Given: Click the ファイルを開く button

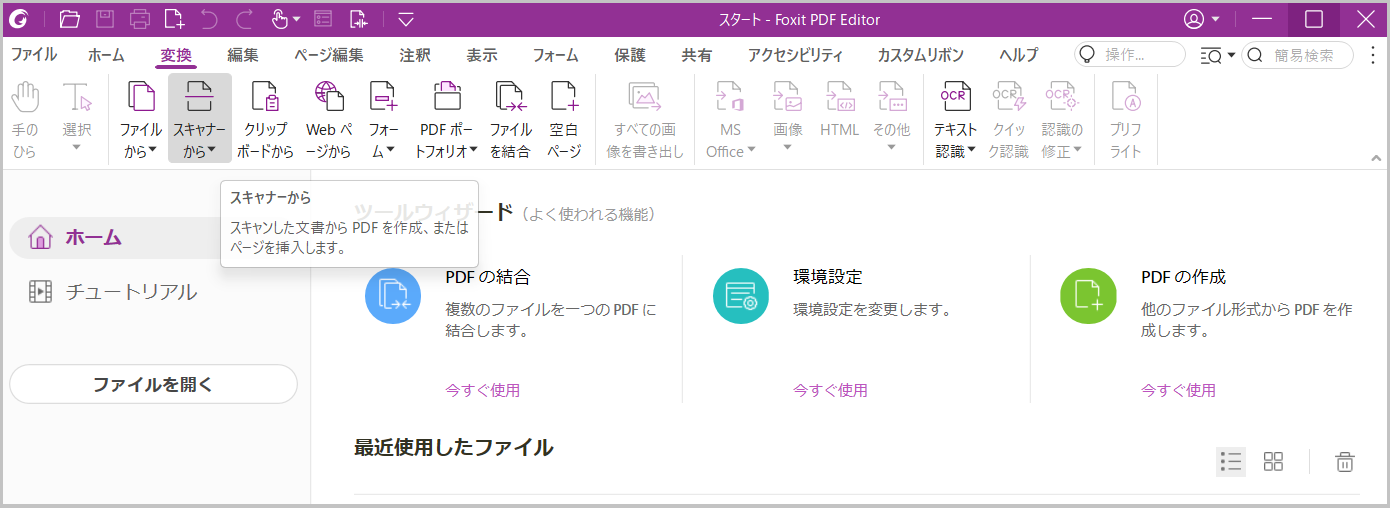Looking at the screenshot, I should (153, 384).
